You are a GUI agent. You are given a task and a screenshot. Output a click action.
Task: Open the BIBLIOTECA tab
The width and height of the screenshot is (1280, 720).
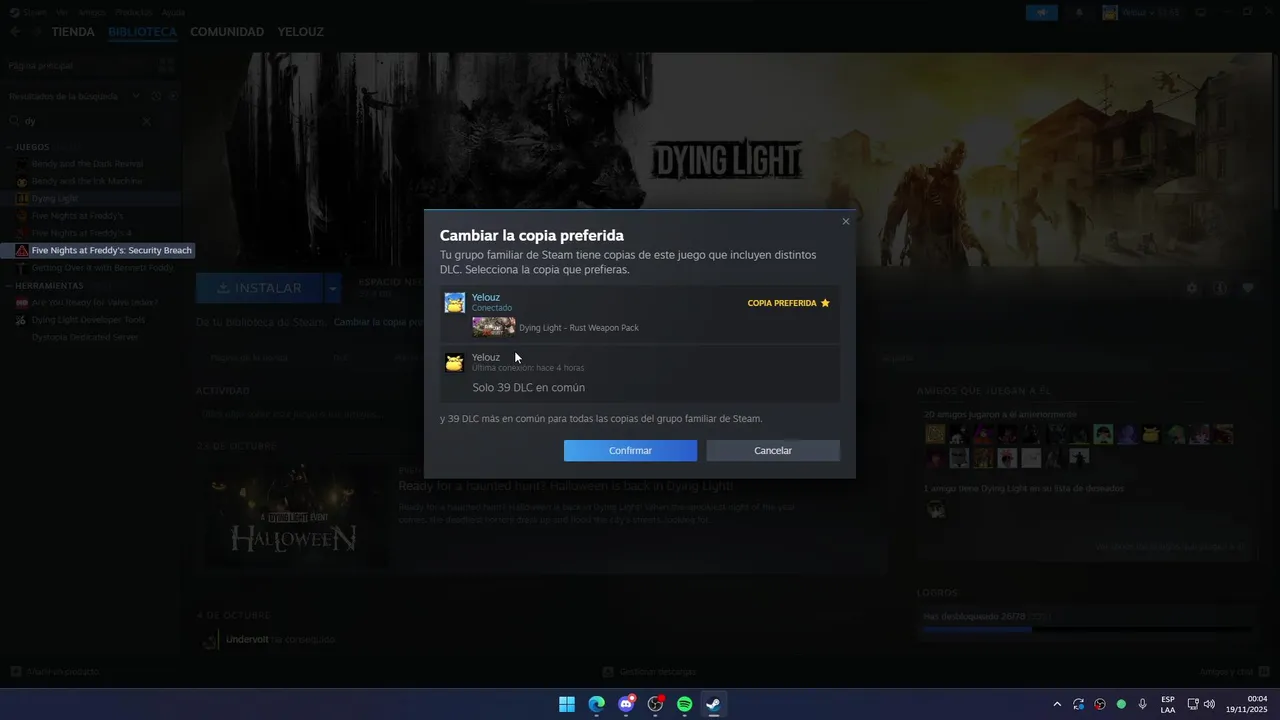coord(143,32)
